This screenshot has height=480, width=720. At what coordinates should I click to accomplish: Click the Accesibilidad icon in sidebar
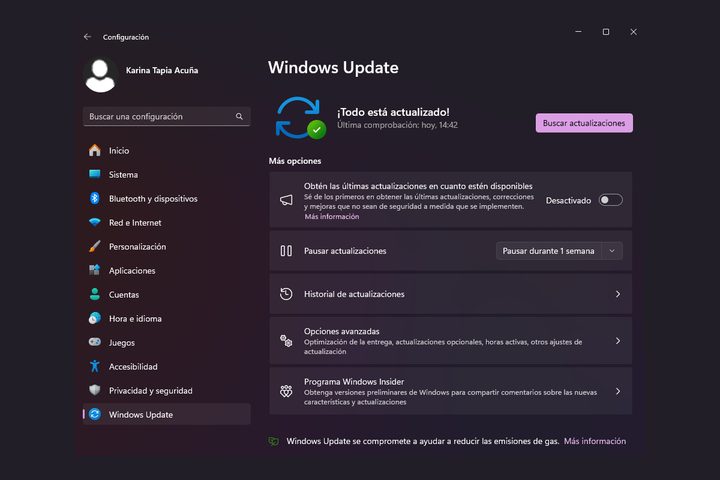[x=94, y=367]
